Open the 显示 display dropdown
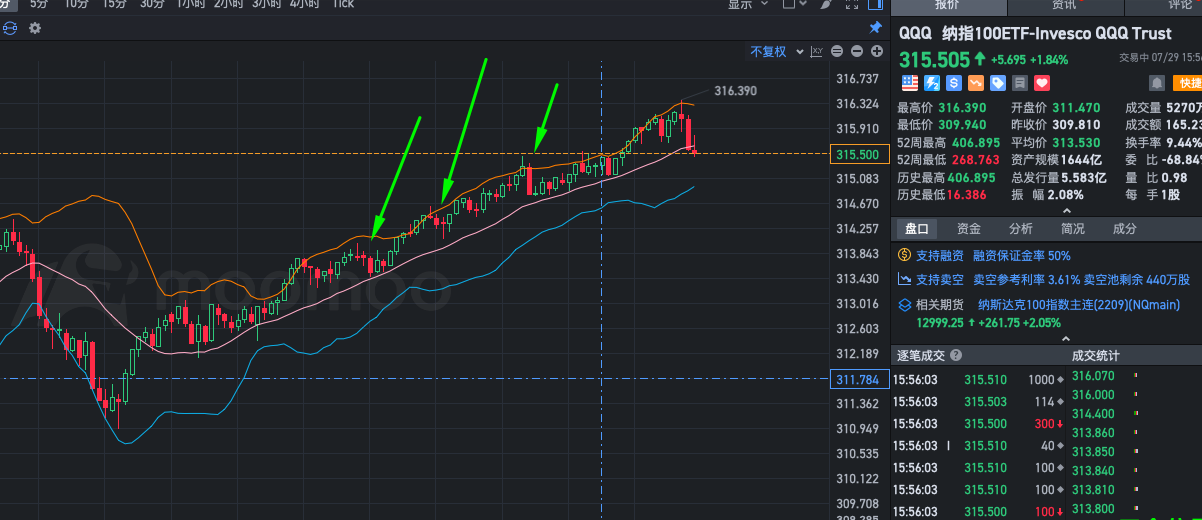1202x520 pixels. pyautogui.click(x=746, y=4)
